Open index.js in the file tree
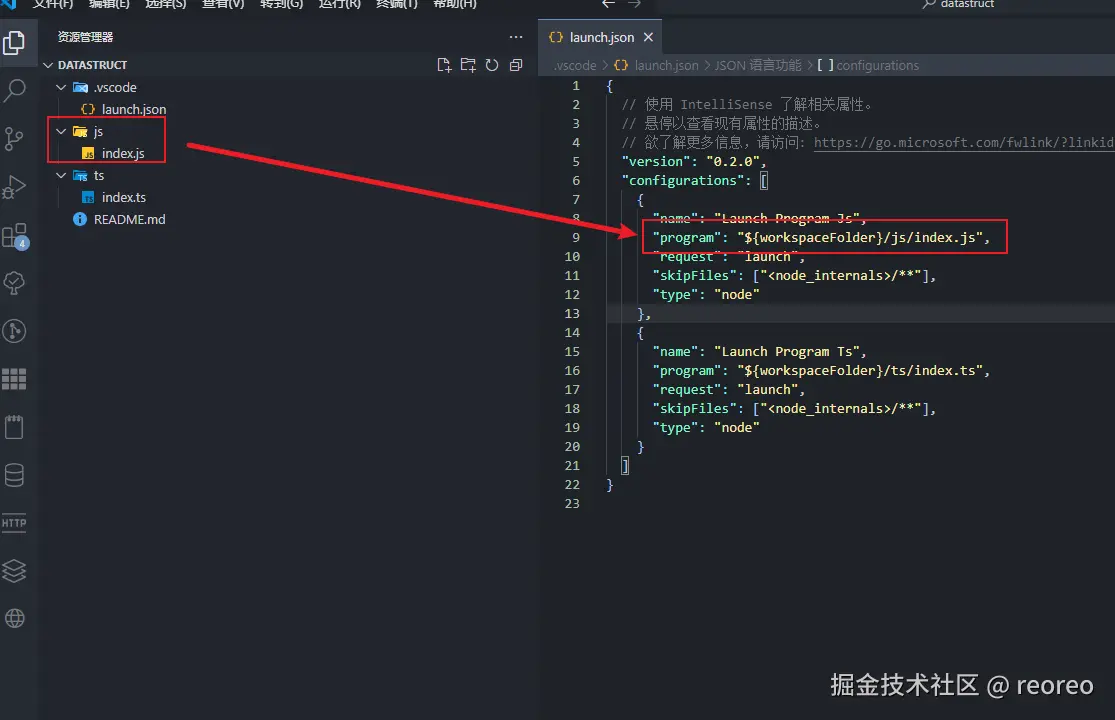1115x720 pixels. pyautogui.click(x=123, y=154)
